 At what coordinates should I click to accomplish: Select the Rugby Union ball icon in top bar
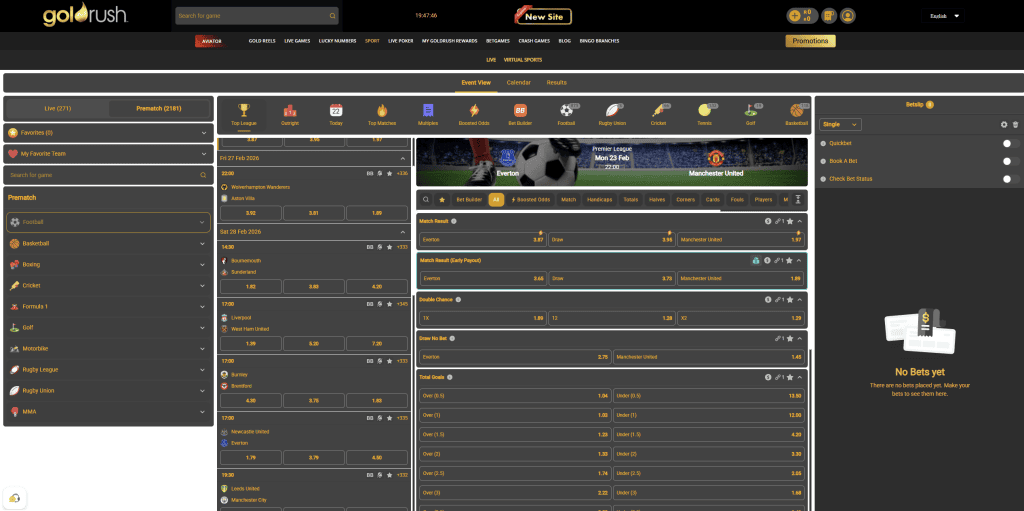(613, 110)
